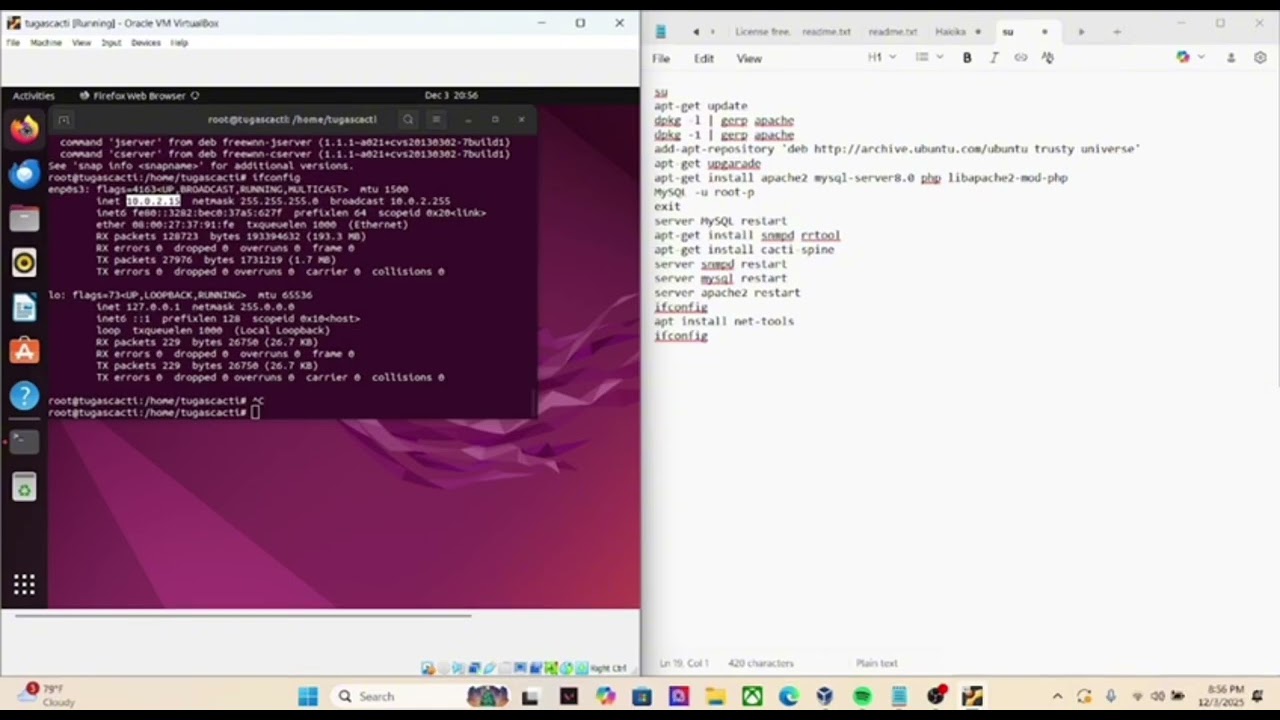Add a new Notepad tab
The height and width of the screenshot is (720, 1280).
coord(1117,32)
